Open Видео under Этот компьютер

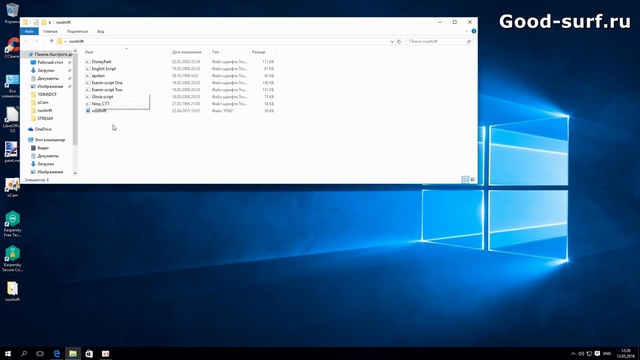43,148
